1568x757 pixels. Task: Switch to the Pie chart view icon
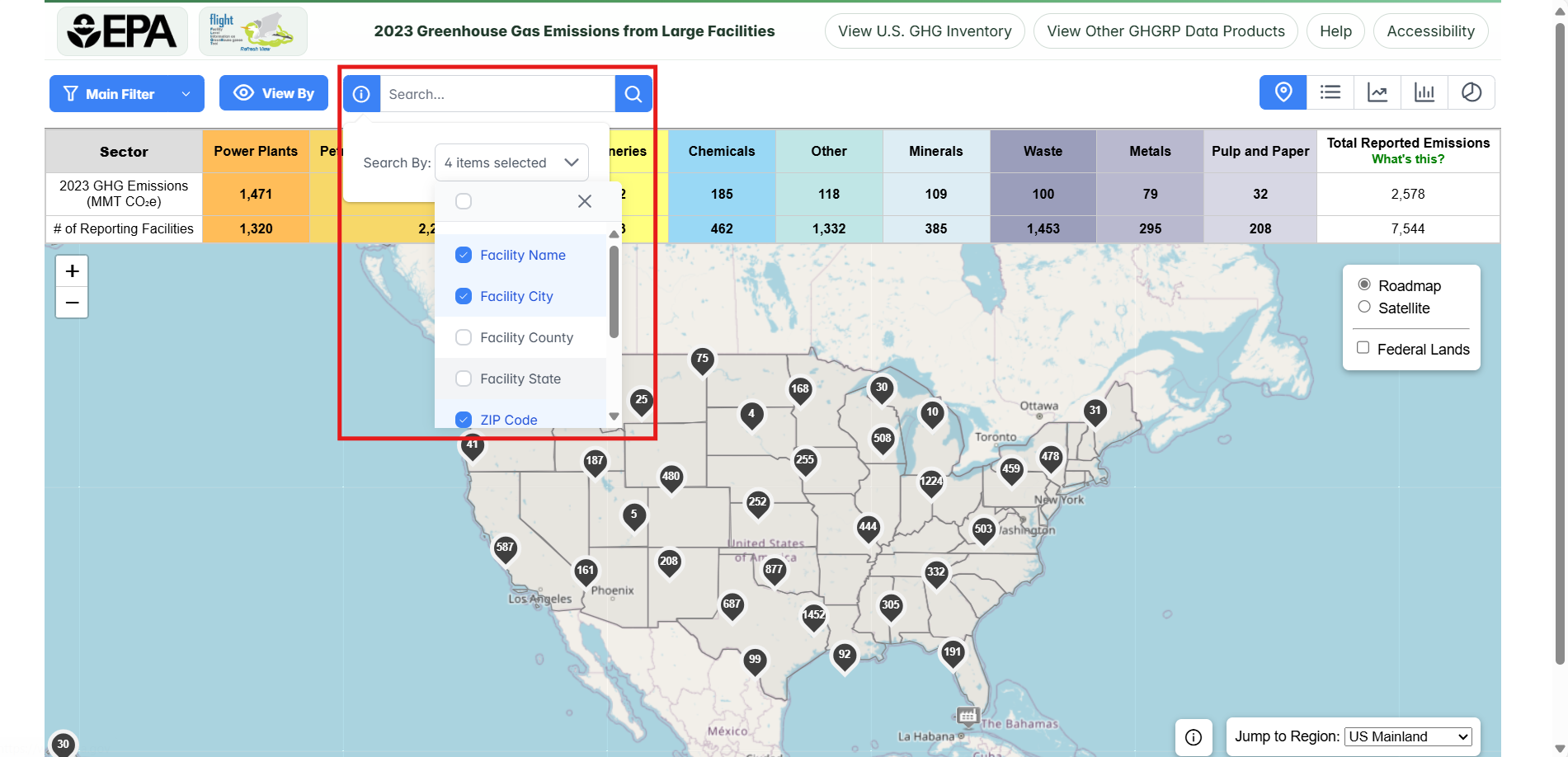tap(1472, 92)
